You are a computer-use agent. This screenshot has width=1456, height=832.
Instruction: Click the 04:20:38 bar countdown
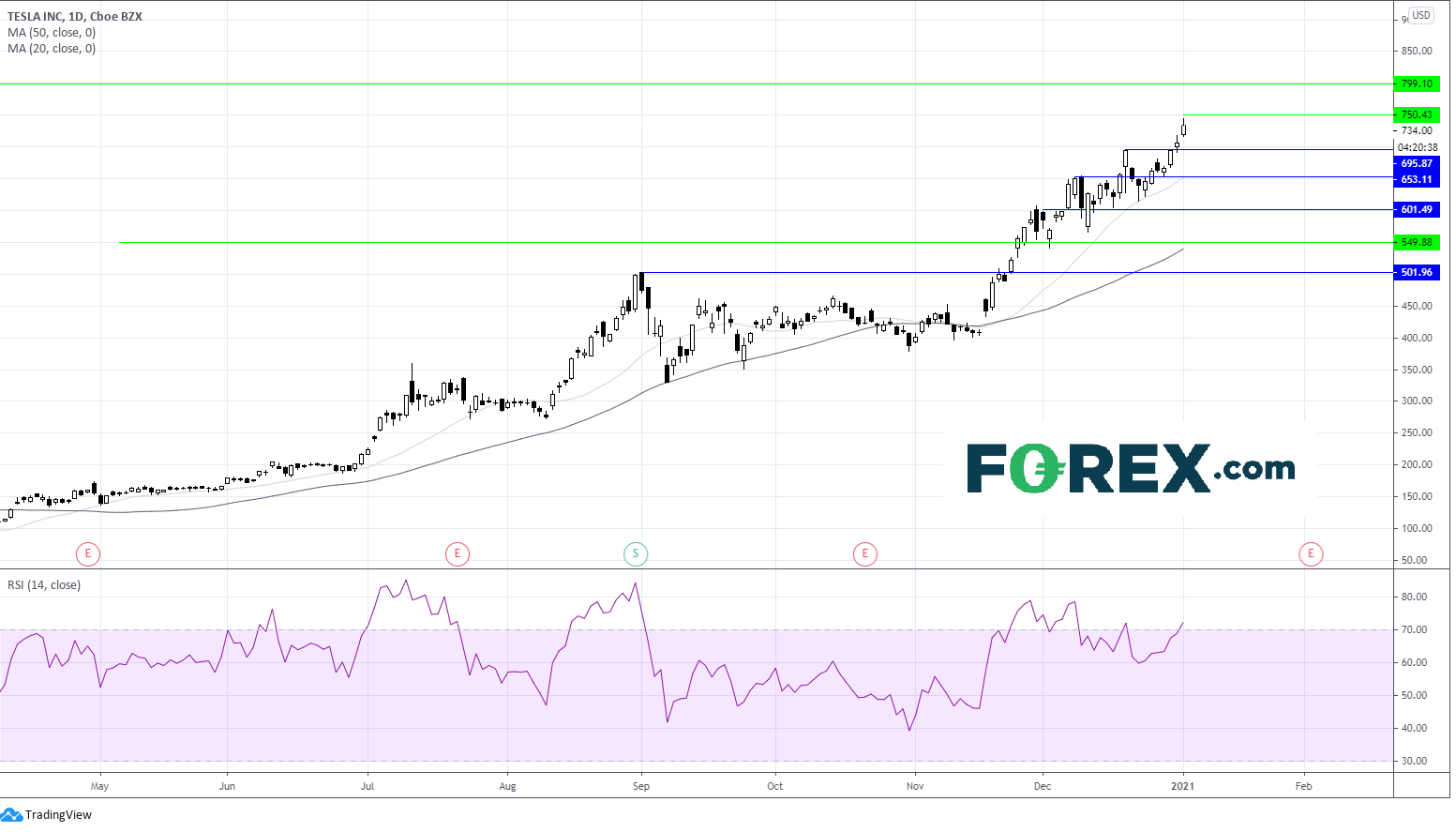pyautogui.click(x=1418, y=148)
